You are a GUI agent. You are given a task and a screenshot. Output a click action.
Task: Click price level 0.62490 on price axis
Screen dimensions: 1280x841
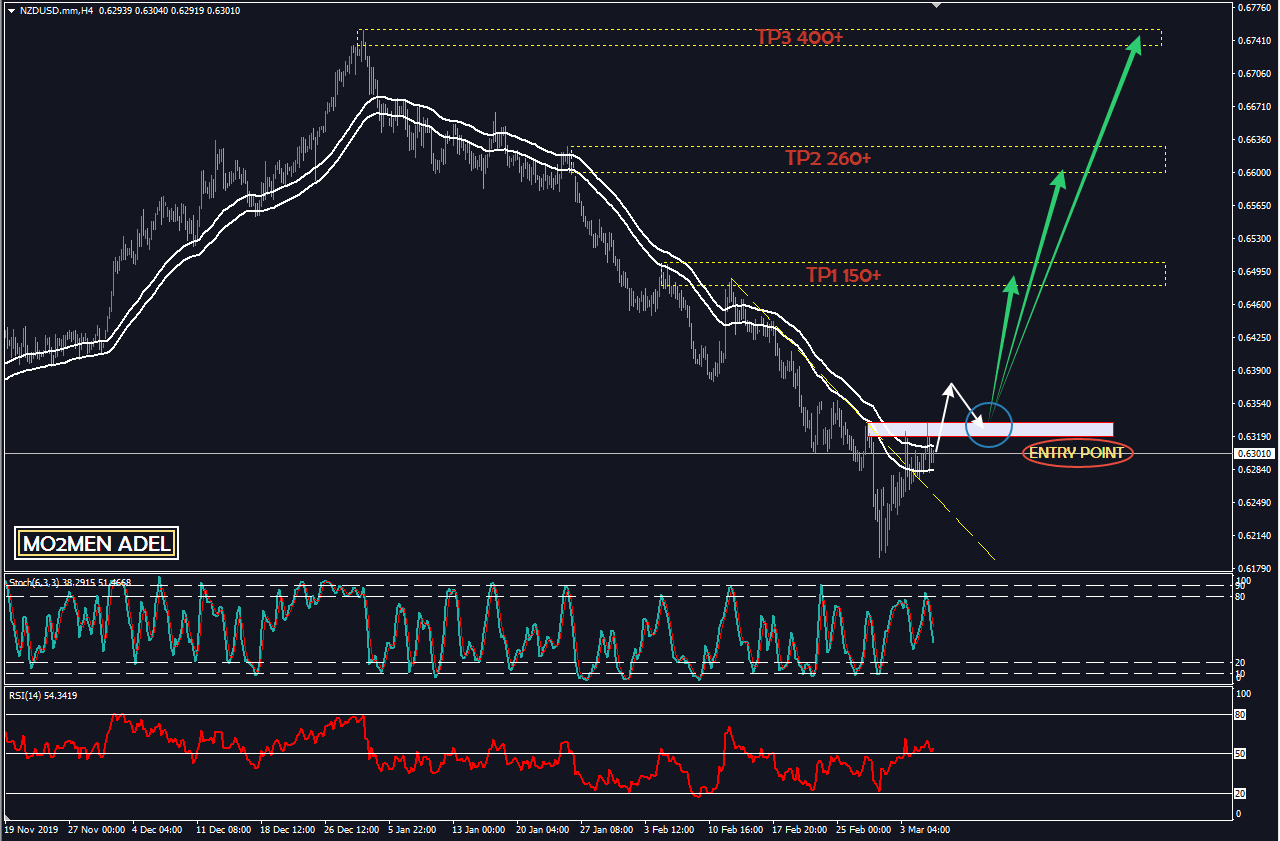tap(1254, 503)
